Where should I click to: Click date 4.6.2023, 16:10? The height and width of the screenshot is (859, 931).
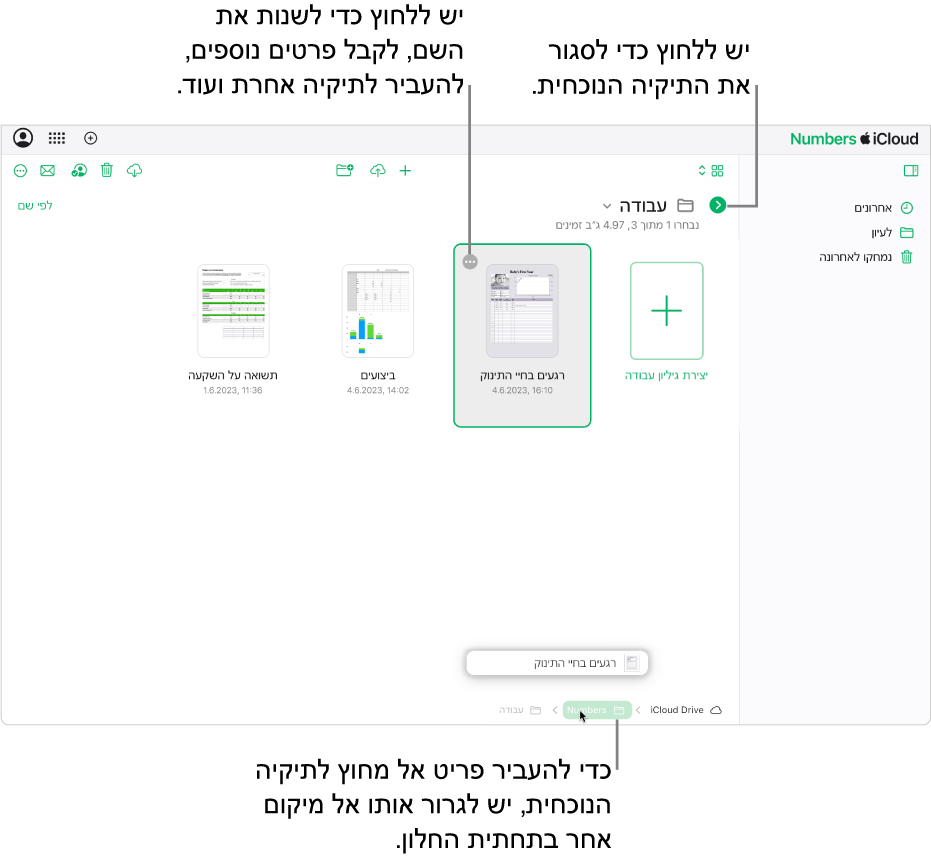pyautogui.click(x=522, y=391)
